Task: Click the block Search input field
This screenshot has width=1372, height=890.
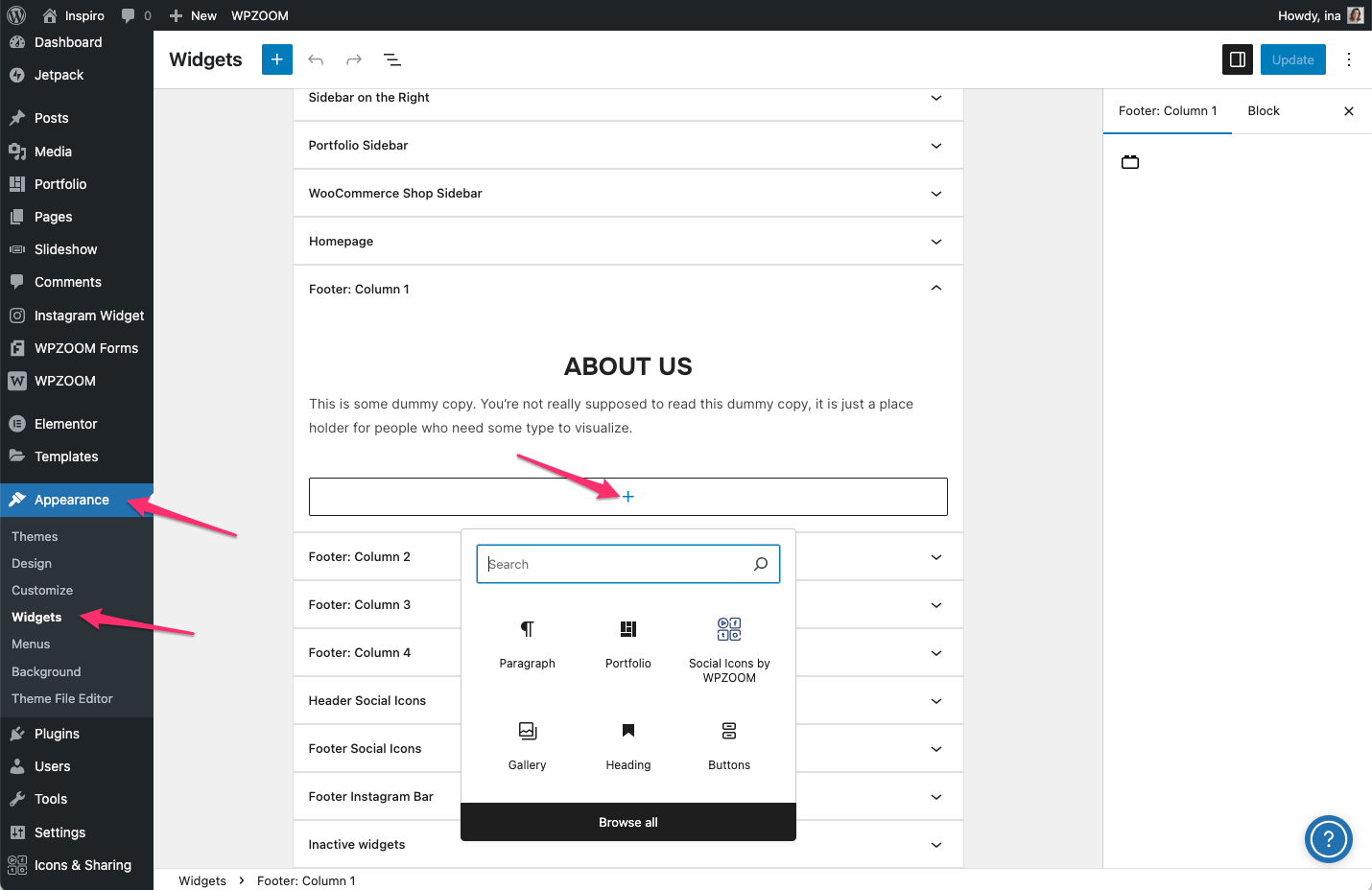Action: (619, 564)
